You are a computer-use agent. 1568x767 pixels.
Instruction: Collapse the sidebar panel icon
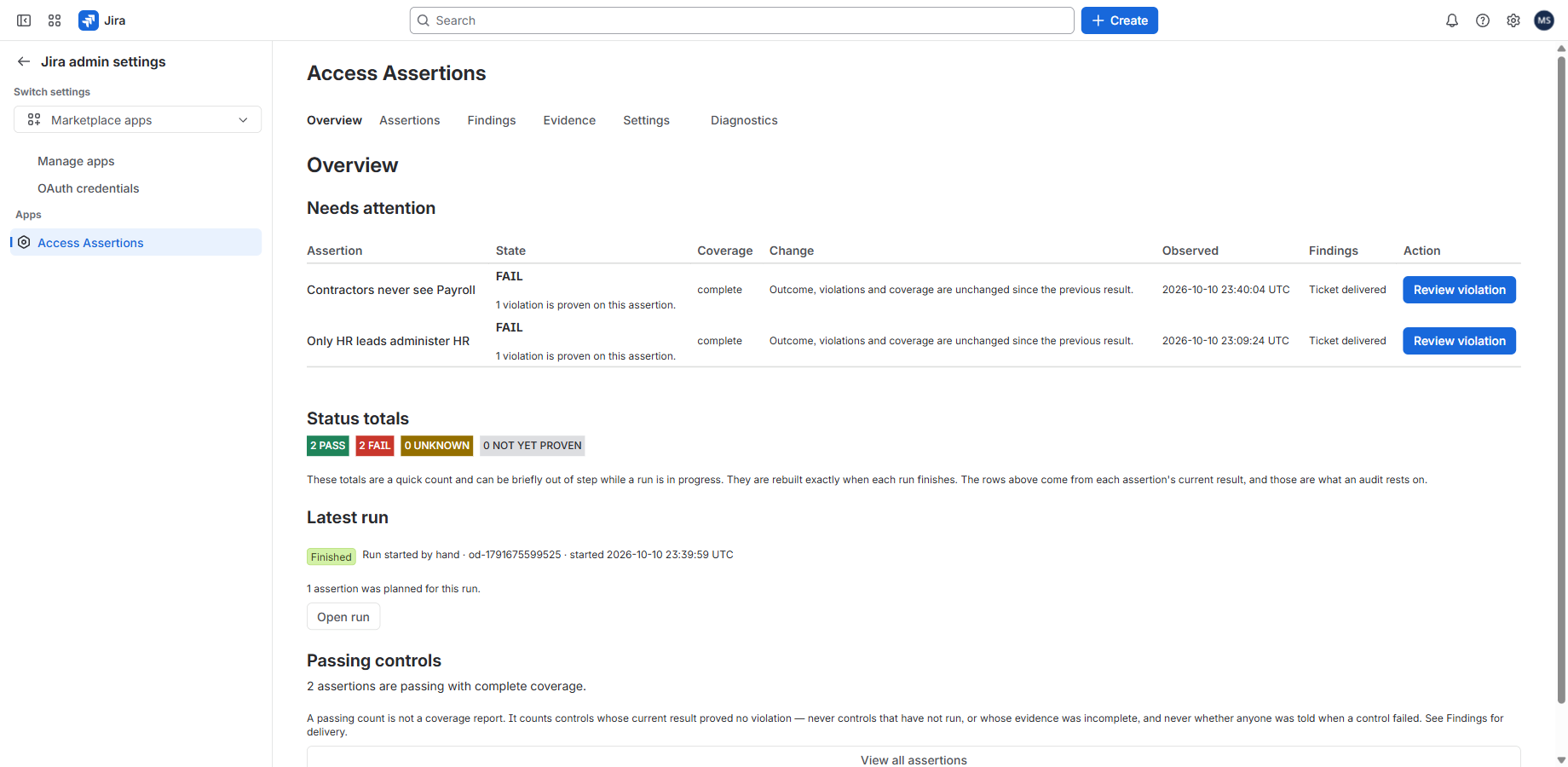24,20
